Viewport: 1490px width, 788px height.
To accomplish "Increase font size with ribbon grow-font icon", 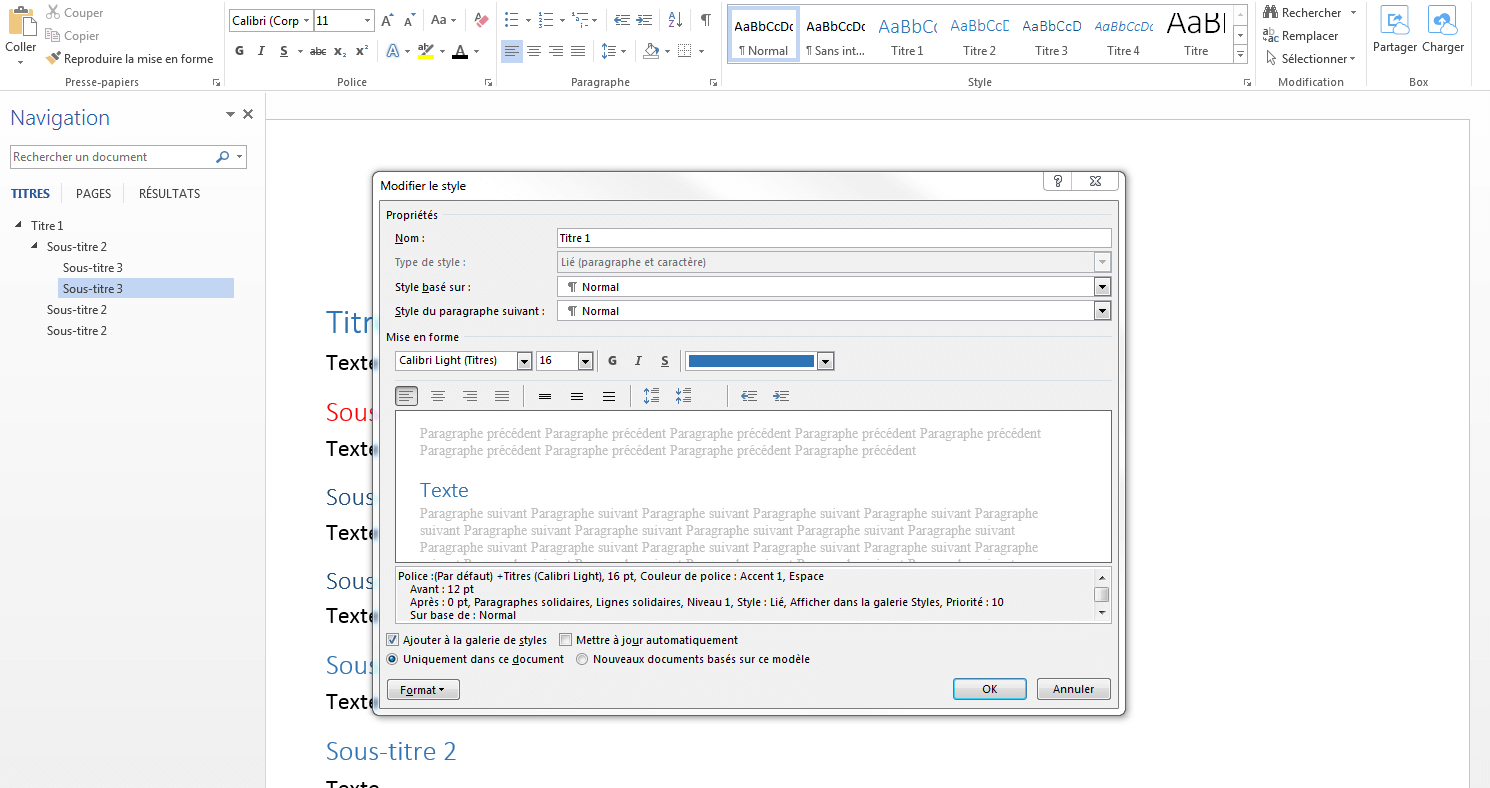I will [x=389, y=20].
